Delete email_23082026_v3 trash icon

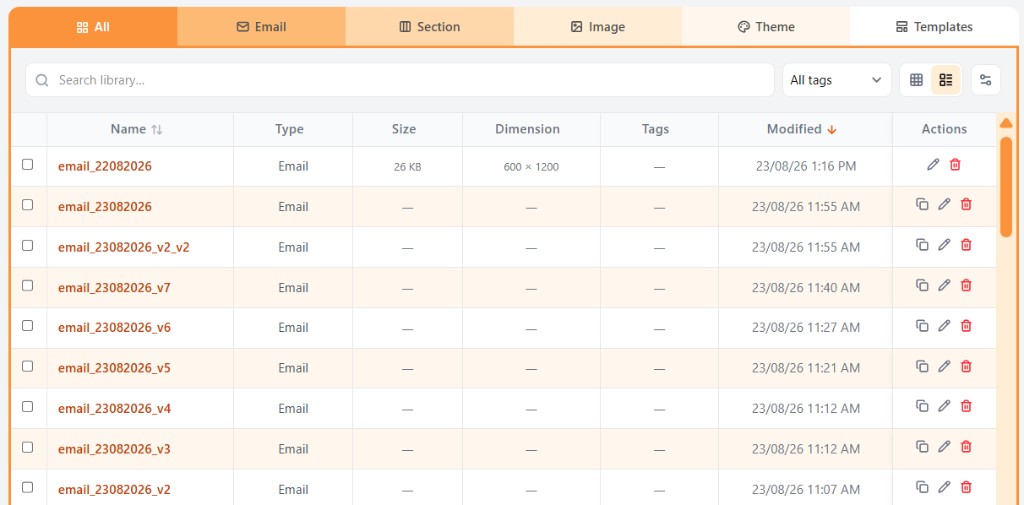tap(967, 447)
